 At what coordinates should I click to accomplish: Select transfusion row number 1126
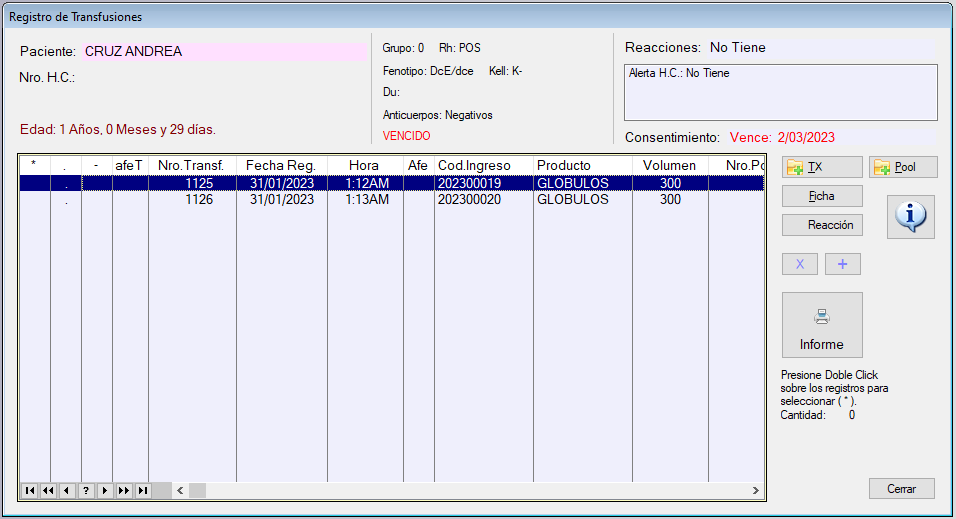point(200,200)
